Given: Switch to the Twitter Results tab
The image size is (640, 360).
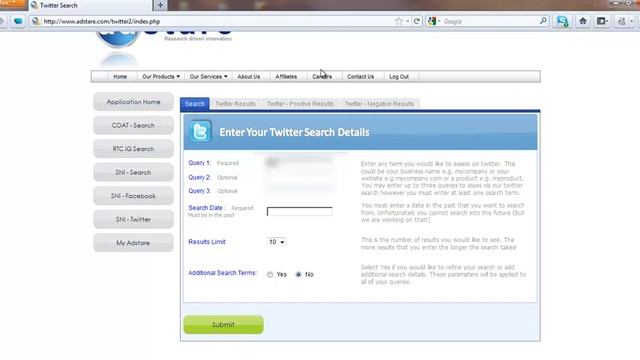Looking at the screenshot, I should [236, 104].
